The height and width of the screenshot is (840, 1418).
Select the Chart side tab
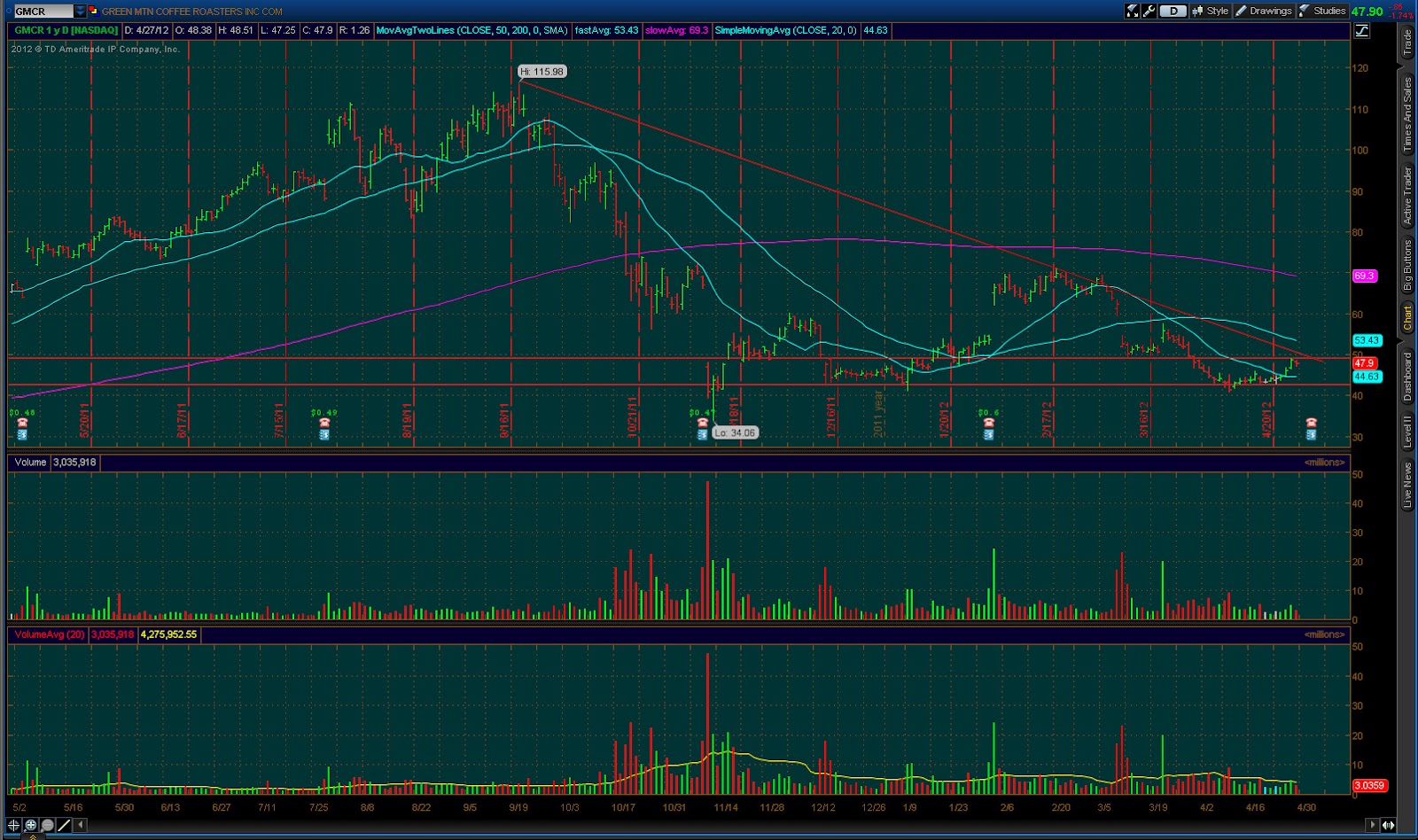(1406, 318)
